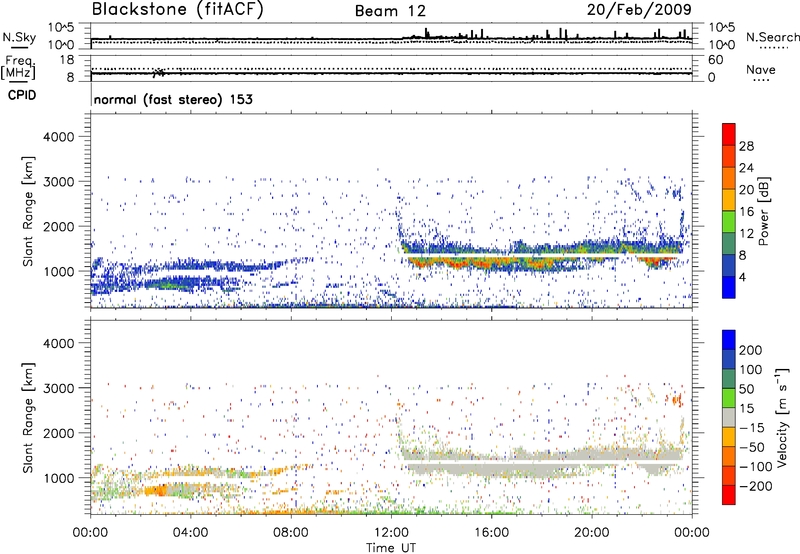Viewport: 800px width, 554px height.
Task: Click the "−100" label on the Velocity colorbar
Action: tap(756, 467)
